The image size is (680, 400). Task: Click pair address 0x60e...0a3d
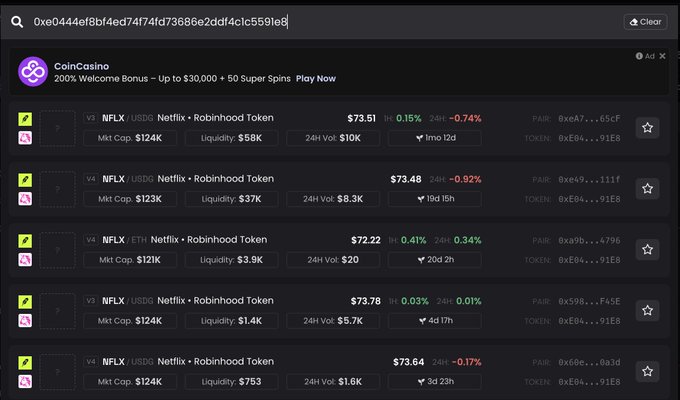(x=589, y=362)
